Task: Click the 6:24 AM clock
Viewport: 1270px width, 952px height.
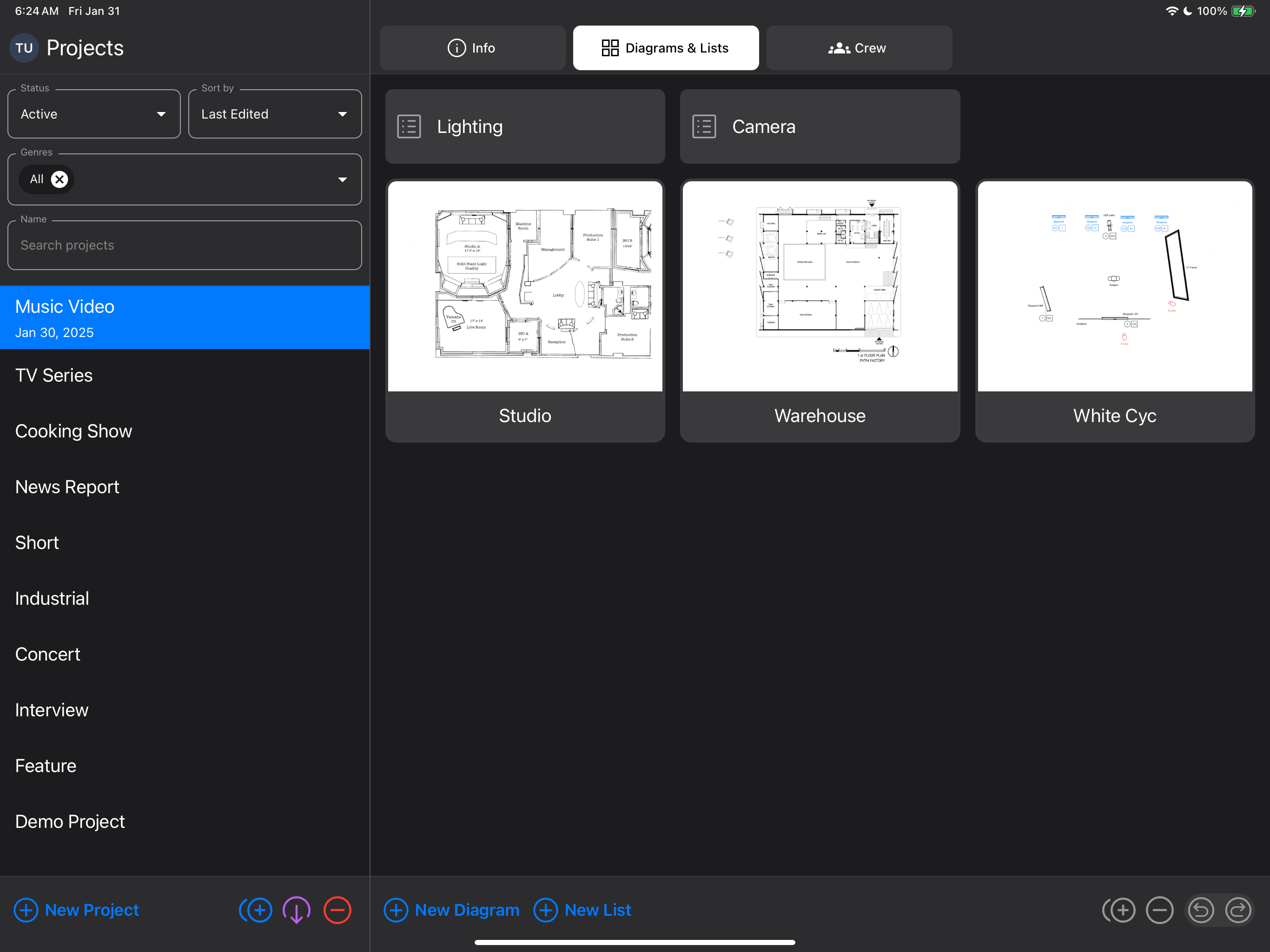Action: tap(37, 11)
